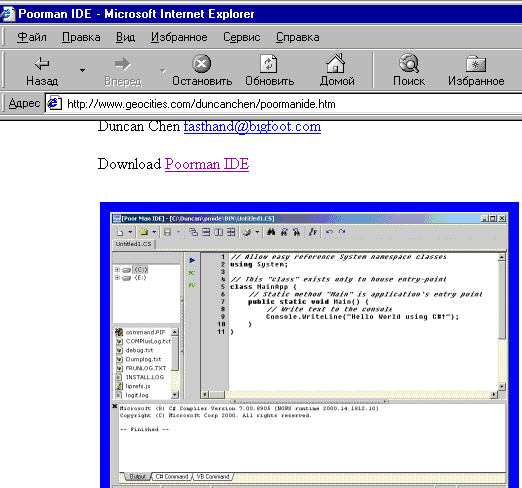522x488 pixels.
Task: Expand the (C:) drive tree node
Action: [117, 269]
